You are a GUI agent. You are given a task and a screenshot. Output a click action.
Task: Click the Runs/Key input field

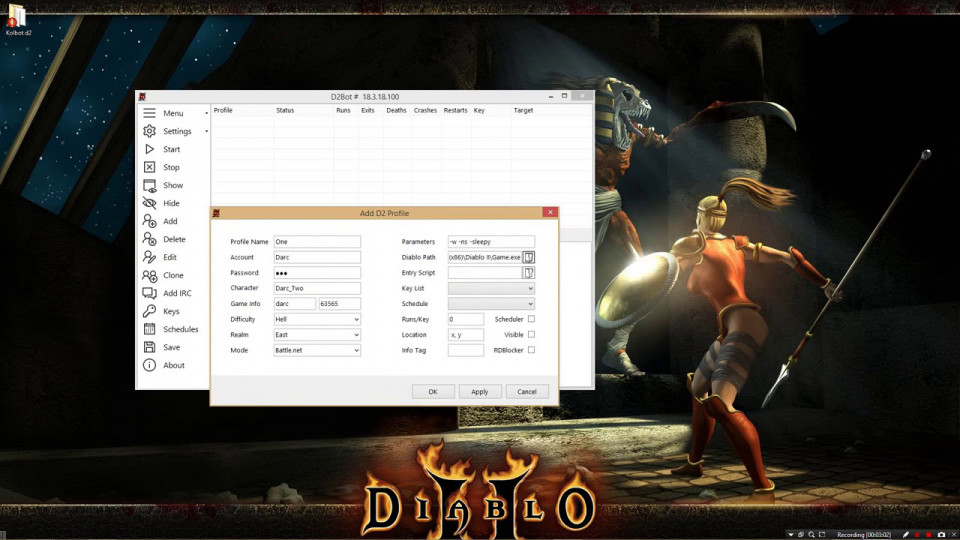pyautogui.click(x=465, y=319)
